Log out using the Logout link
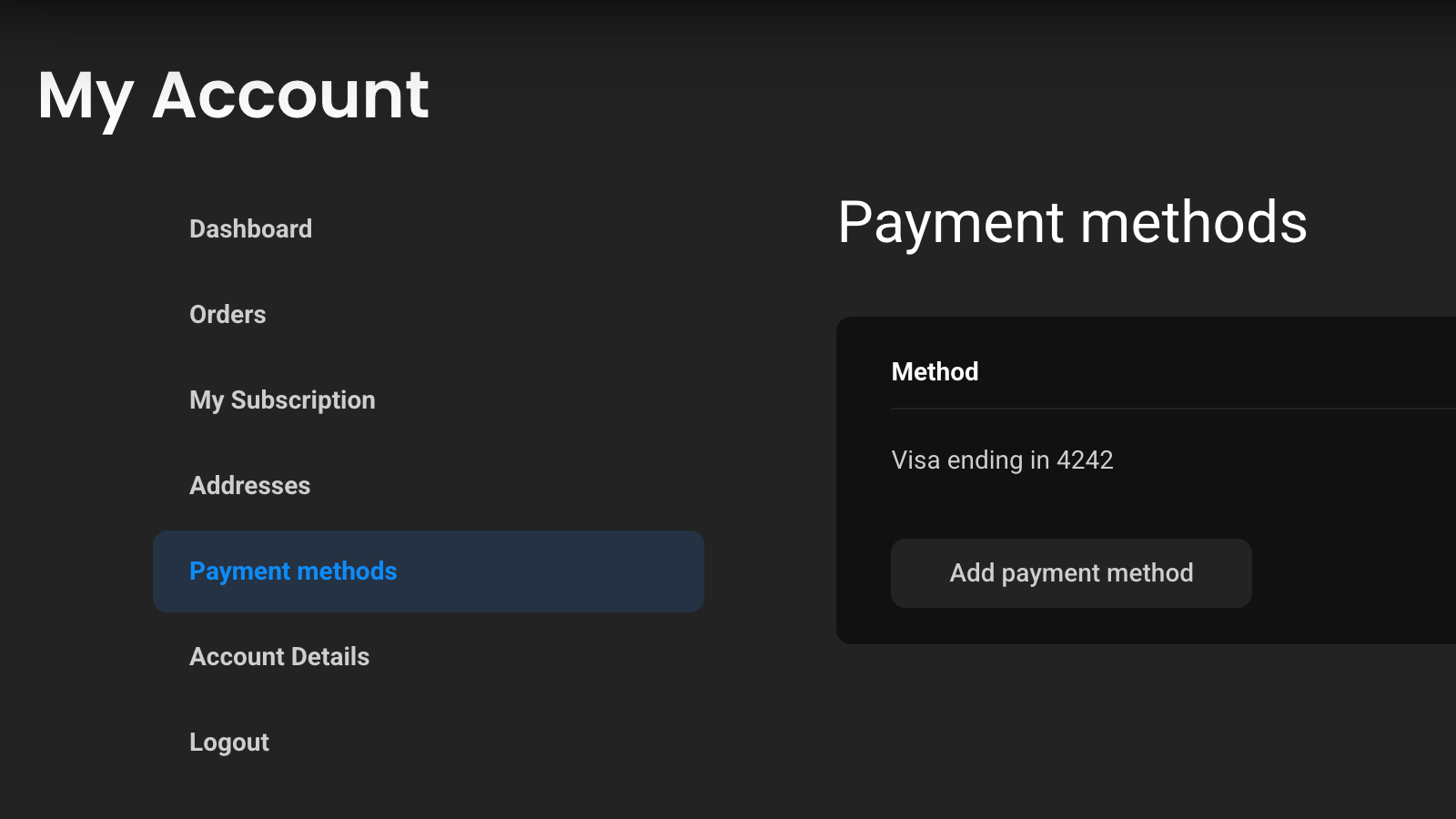Viewport: 1456px width, 819px height. (229, 742)
